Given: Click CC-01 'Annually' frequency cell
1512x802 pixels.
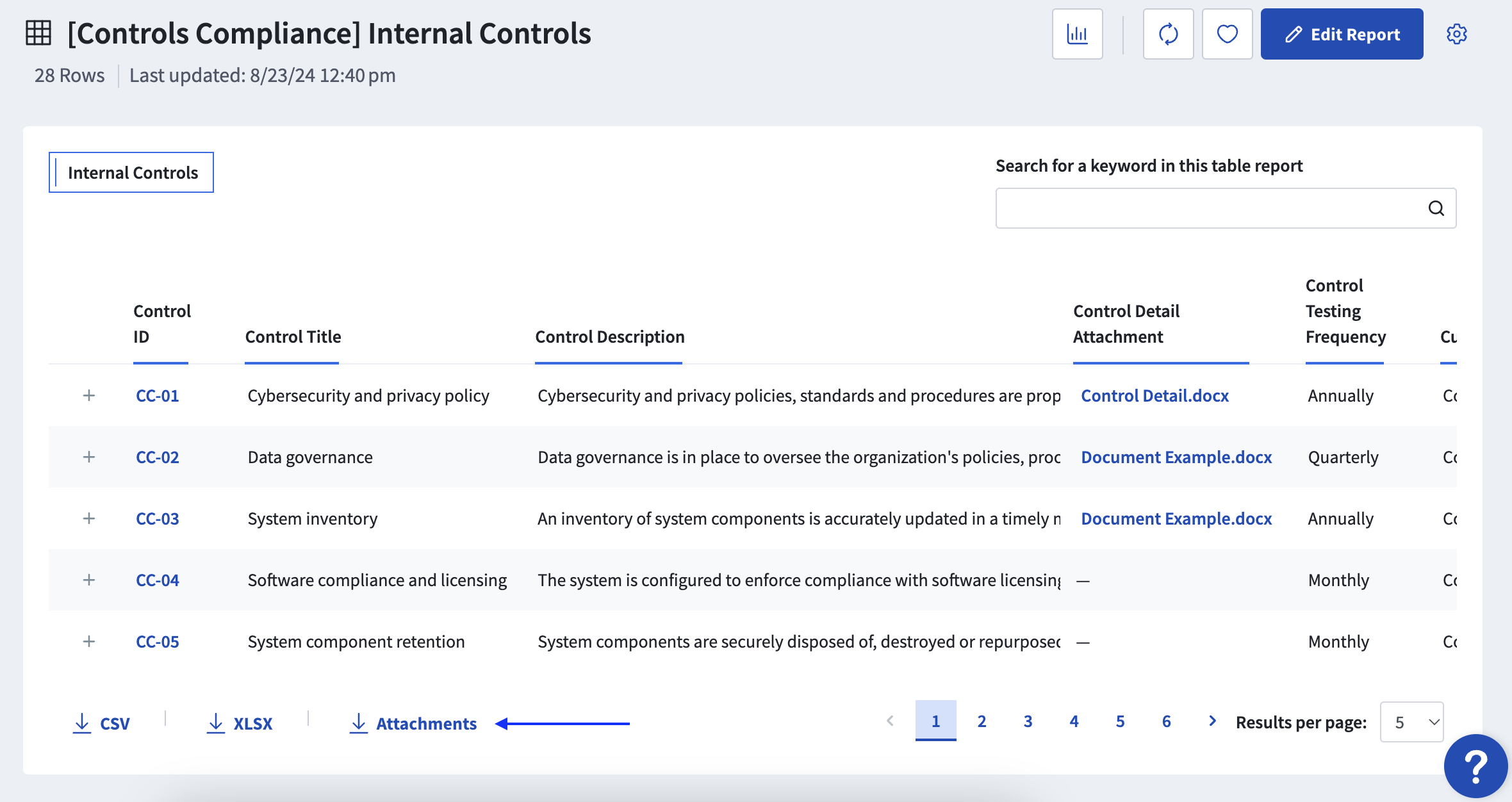Looking at the screenshot, I should tap(1340, 396).
